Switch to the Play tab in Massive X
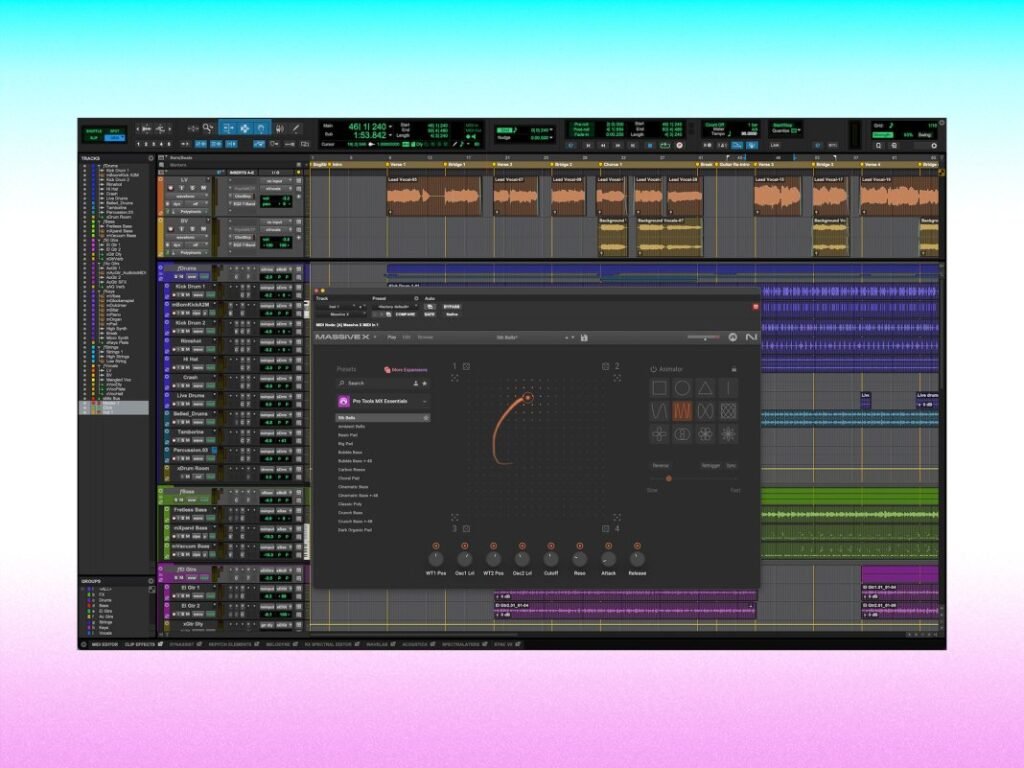Image resolution: width=1024 pixels, height=768 pixels. [x=392, y=338]
